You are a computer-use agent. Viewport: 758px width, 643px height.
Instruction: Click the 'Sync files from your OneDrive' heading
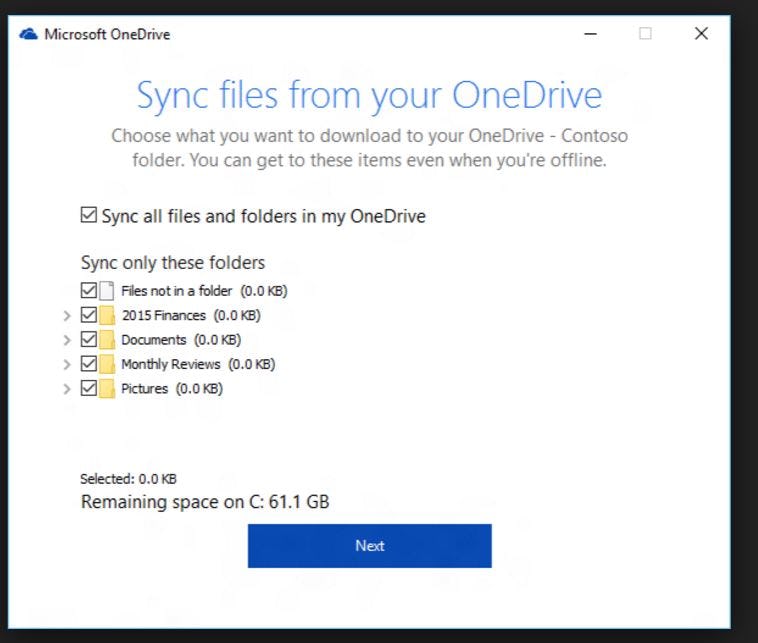pos(370,96)
